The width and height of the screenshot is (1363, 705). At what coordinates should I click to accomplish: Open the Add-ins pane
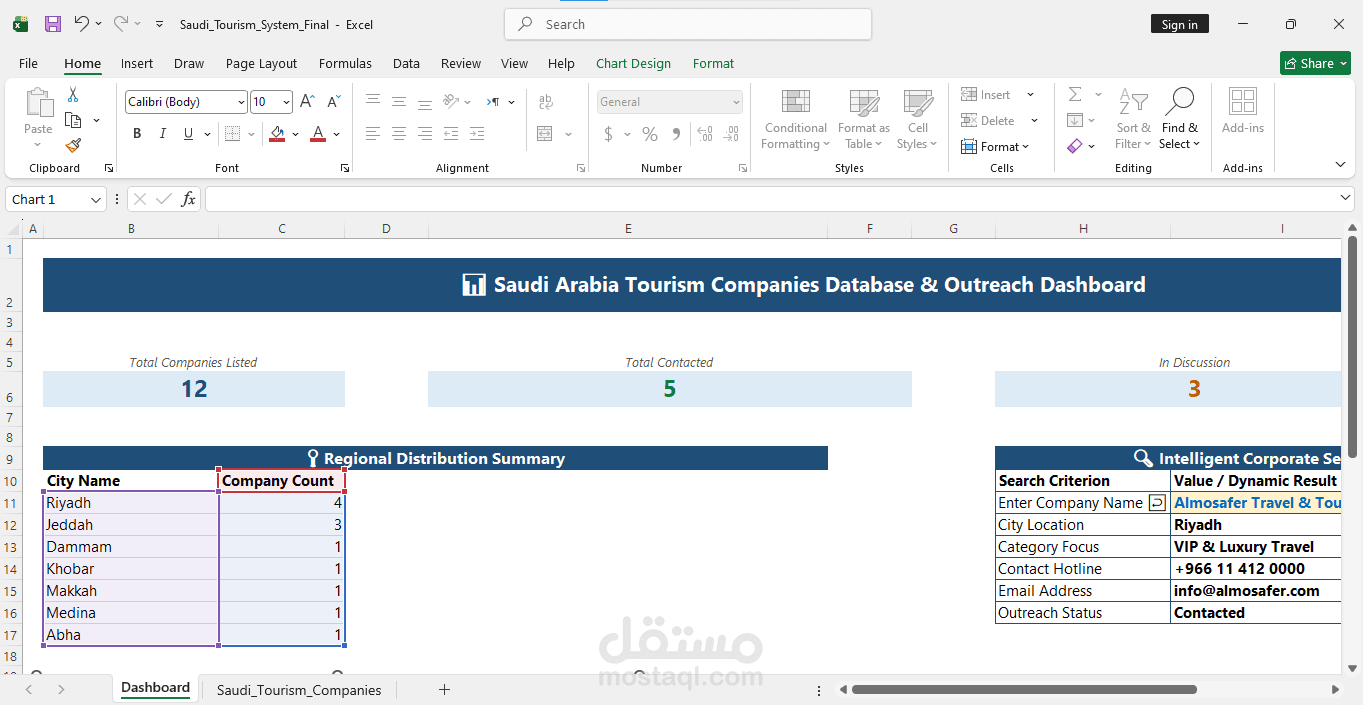(1243, 112)
